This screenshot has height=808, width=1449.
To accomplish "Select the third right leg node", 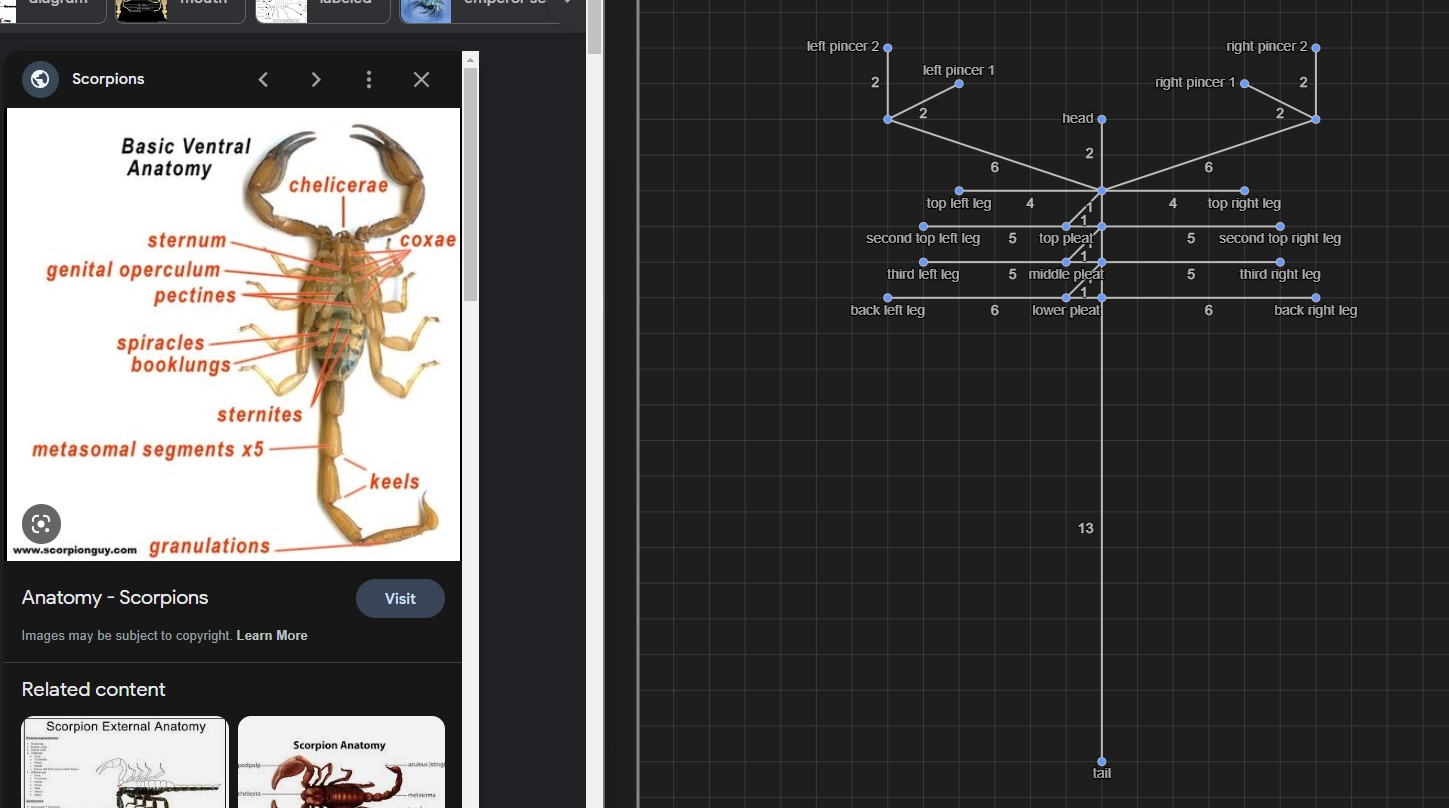I will point(1280,262).
